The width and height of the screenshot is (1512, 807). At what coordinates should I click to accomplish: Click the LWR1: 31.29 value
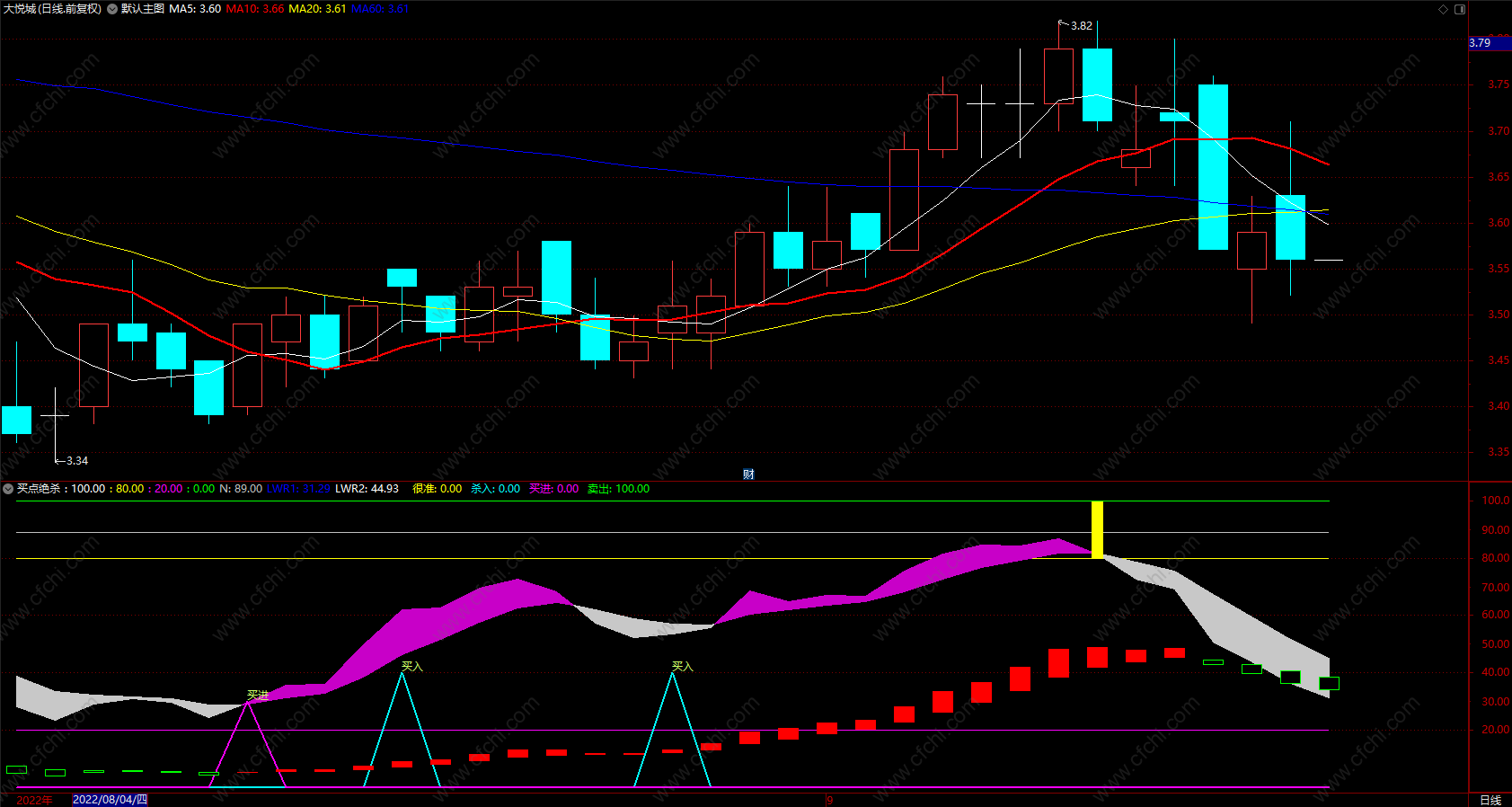pos(298,489)
